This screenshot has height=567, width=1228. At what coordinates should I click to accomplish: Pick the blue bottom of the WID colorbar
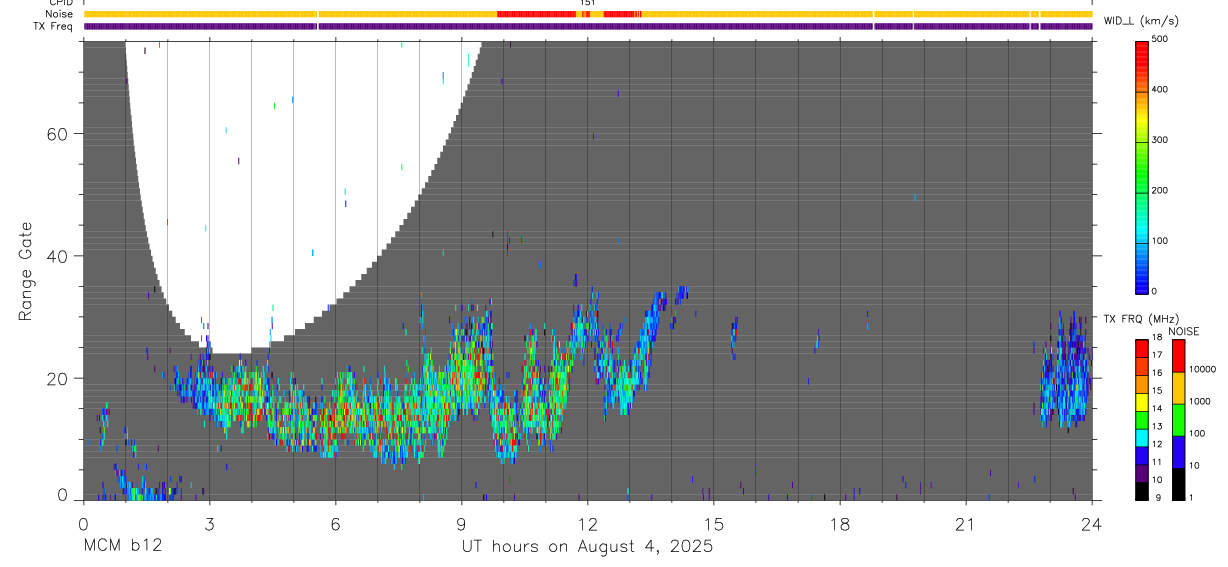(1141, 280)
